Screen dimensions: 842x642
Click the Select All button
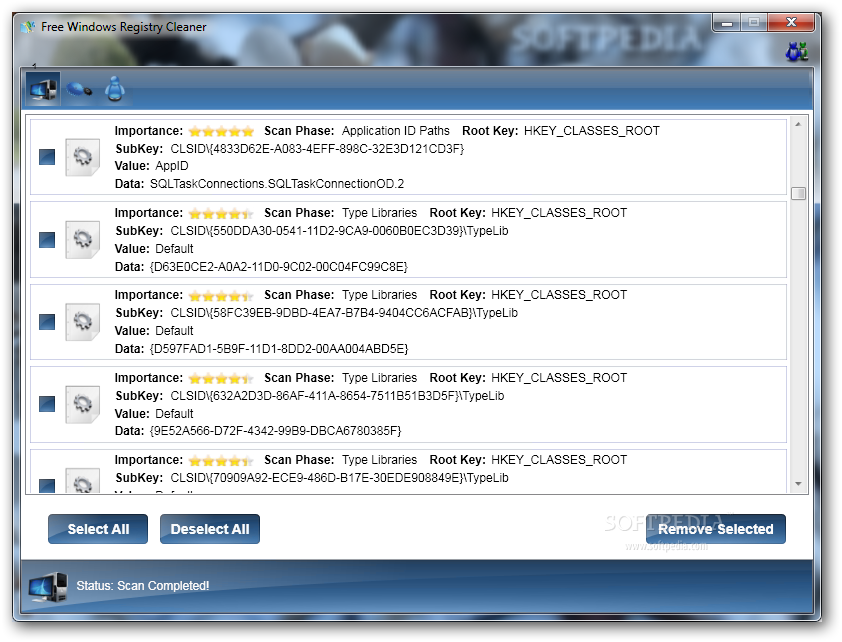[98, 529]
